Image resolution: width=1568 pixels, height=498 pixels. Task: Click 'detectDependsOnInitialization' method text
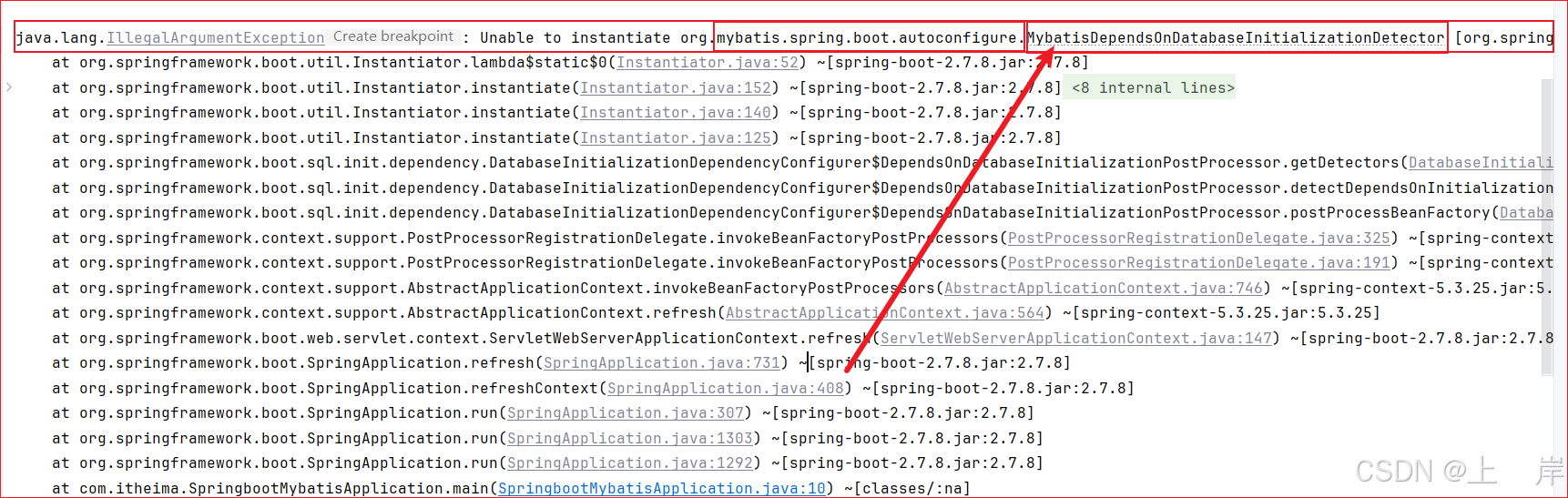1421,188
